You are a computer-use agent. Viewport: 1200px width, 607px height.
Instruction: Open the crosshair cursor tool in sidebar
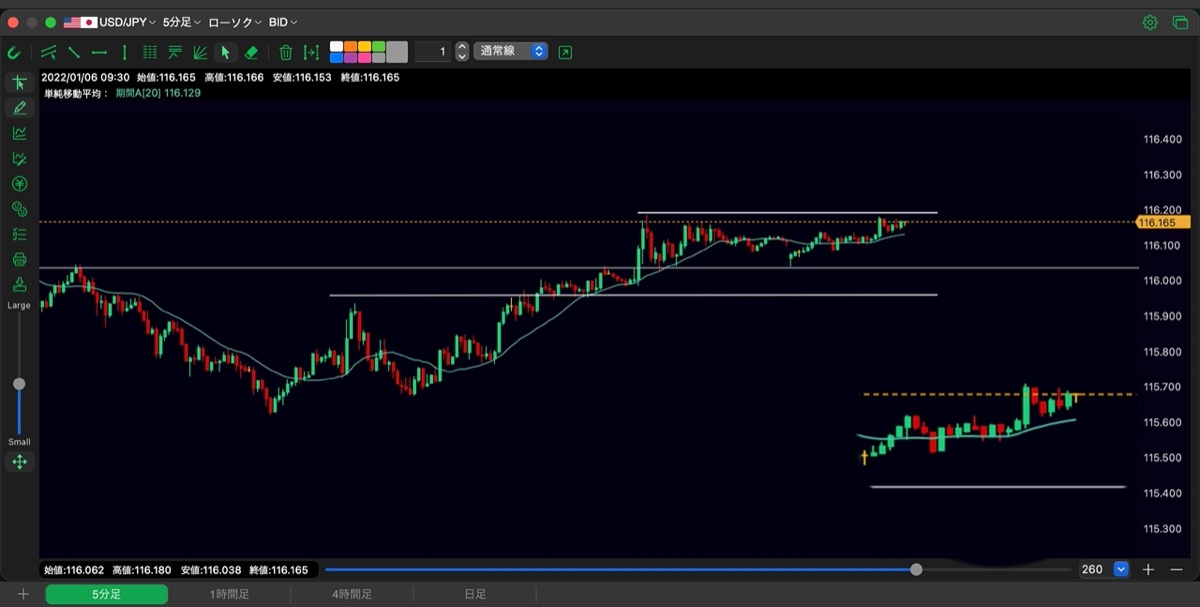pyautogui.click(x=19, y=82)
